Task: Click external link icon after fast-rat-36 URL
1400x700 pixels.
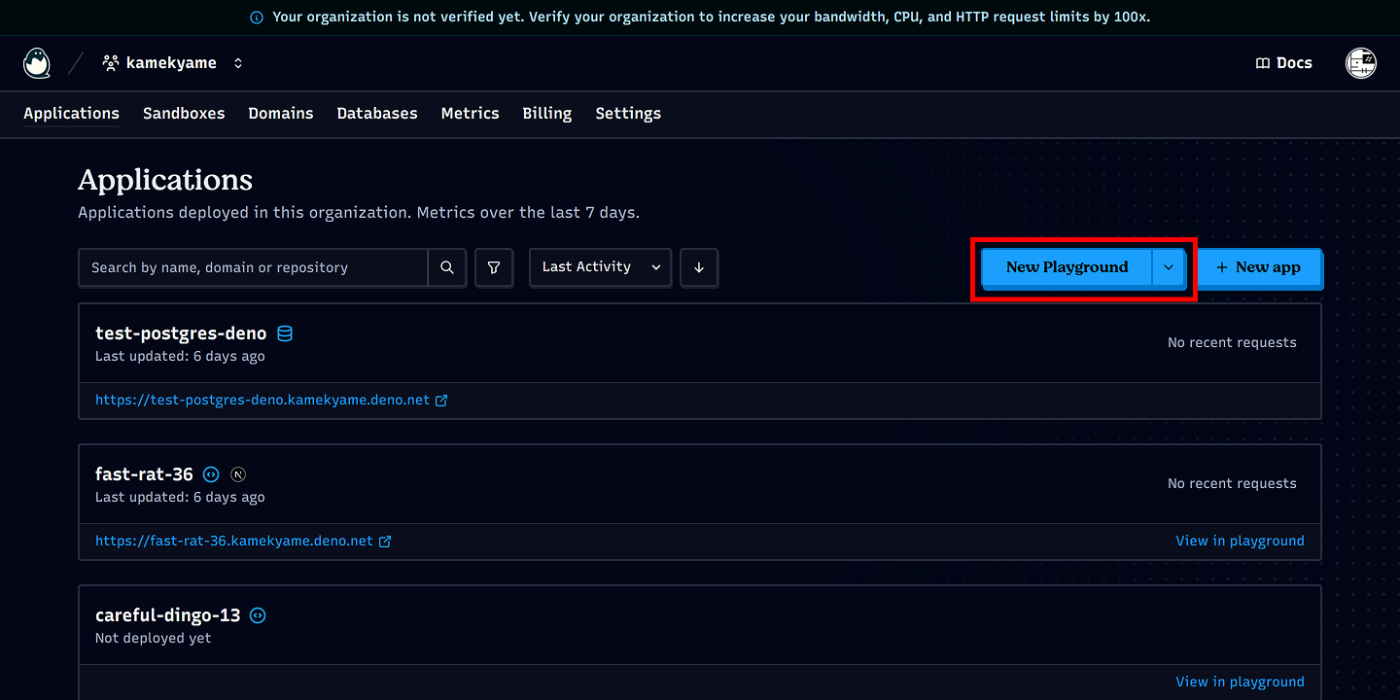Action: click(385, 541)
